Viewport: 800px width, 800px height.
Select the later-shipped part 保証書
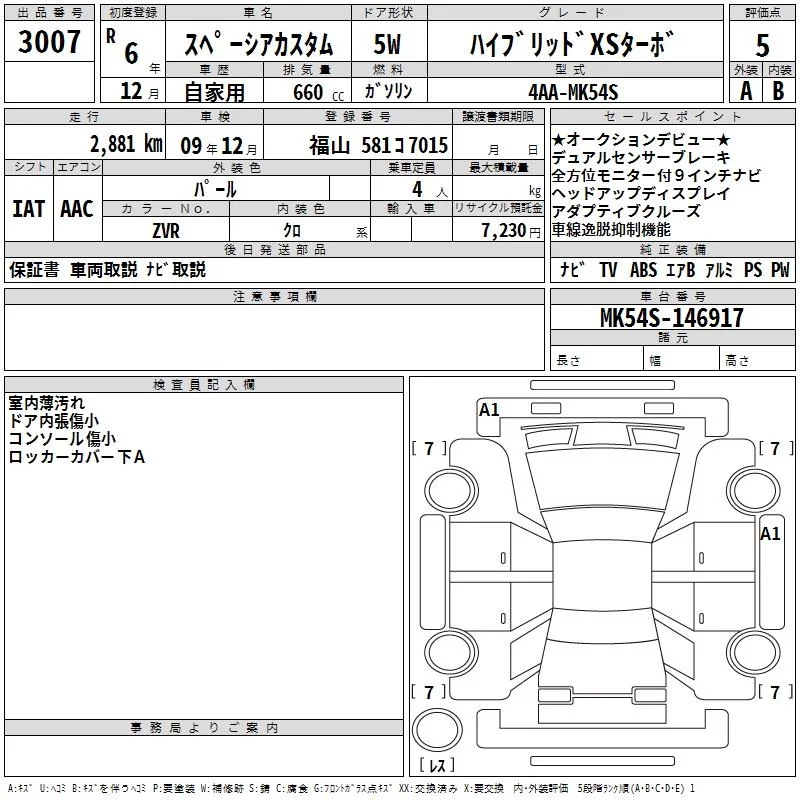34,269
